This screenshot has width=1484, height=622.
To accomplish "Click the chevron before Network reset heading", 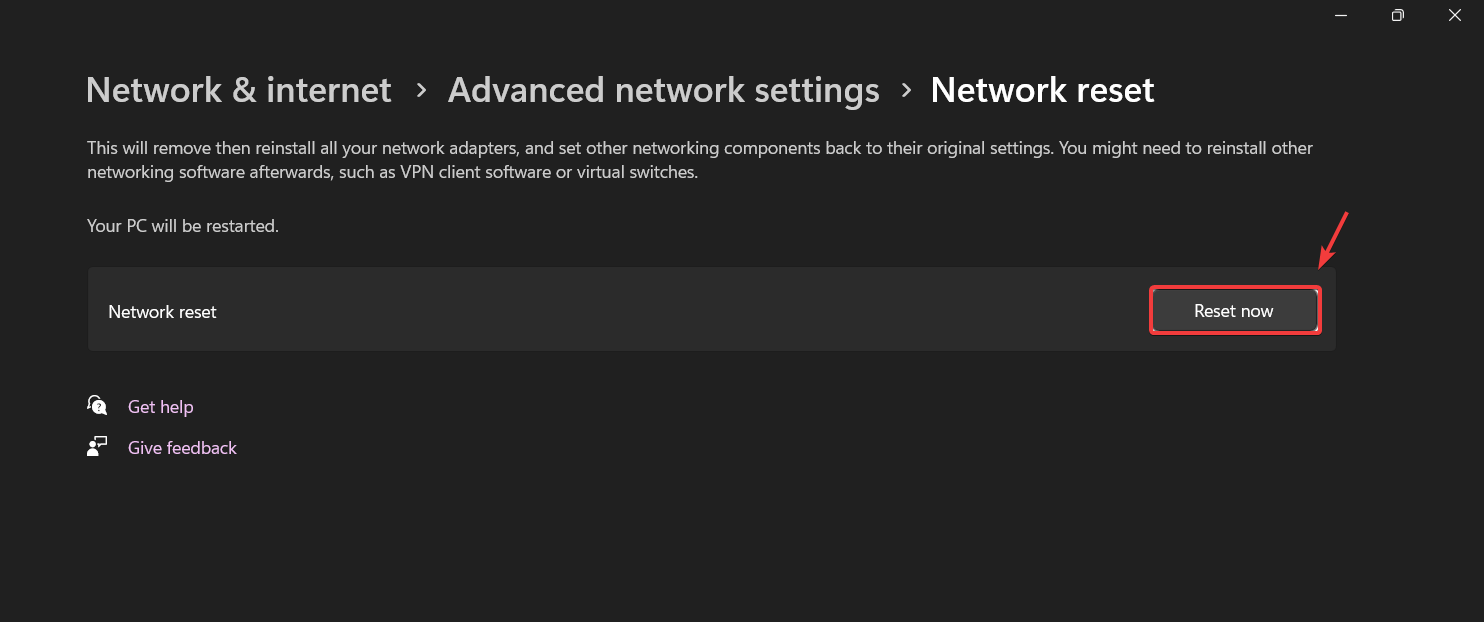I will 906,90.
